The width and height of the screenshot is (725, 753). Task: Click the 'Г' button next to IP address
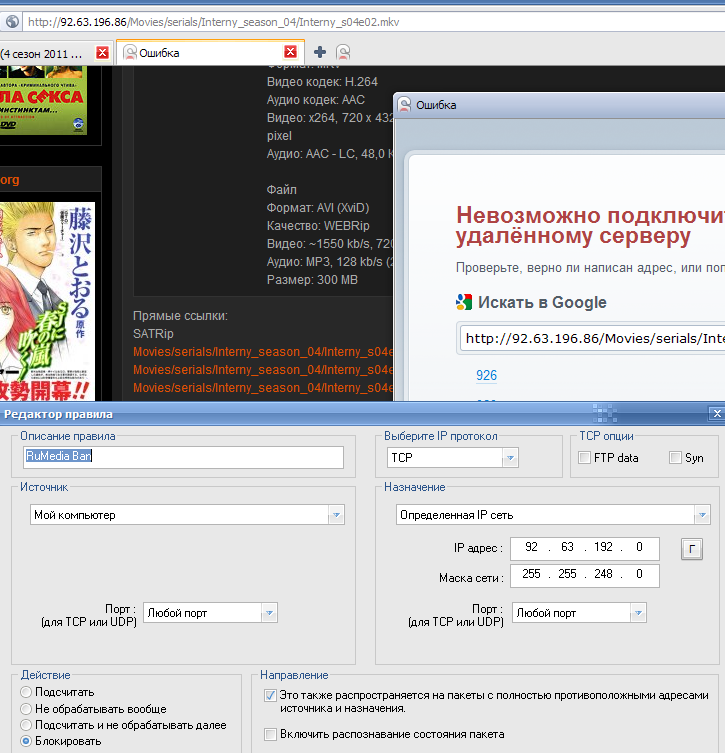point(691,549)
